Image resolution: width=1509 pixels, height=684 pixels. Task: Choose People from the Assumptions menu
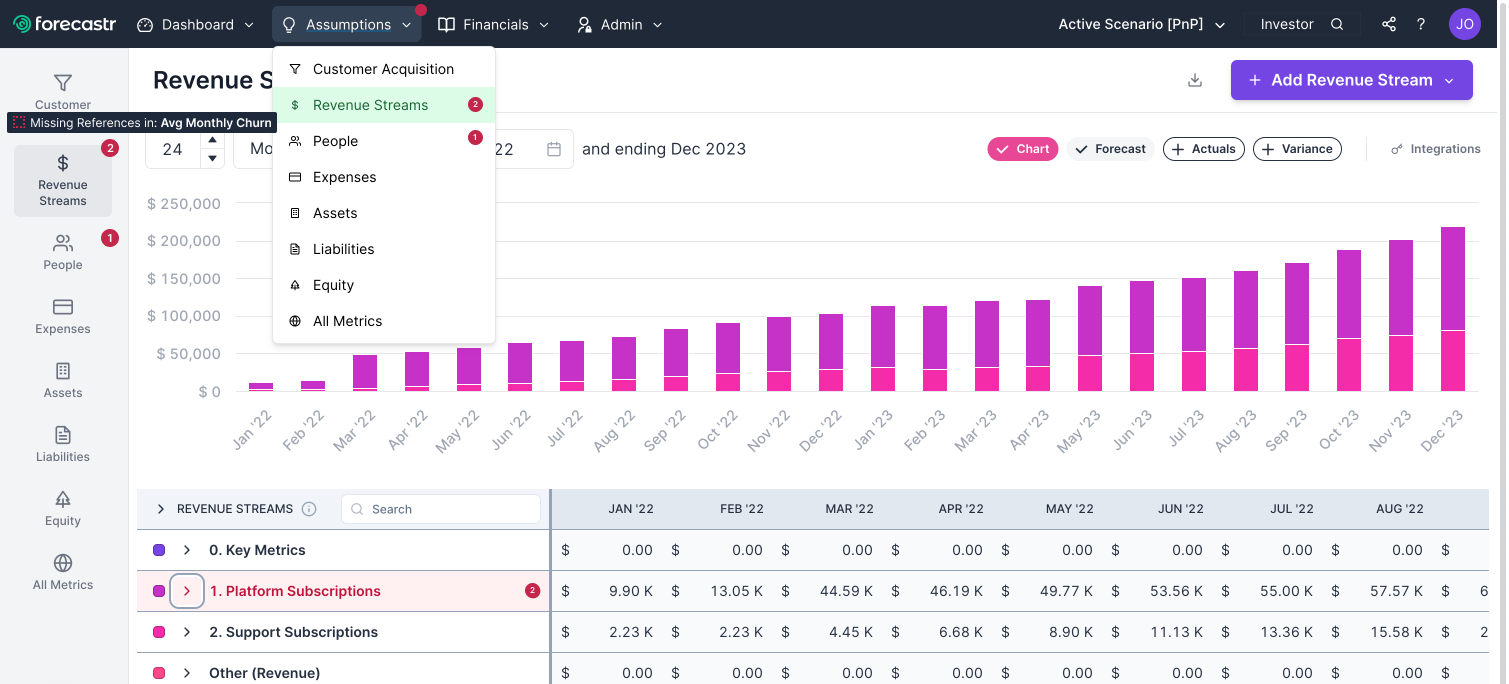coord(384,141)
